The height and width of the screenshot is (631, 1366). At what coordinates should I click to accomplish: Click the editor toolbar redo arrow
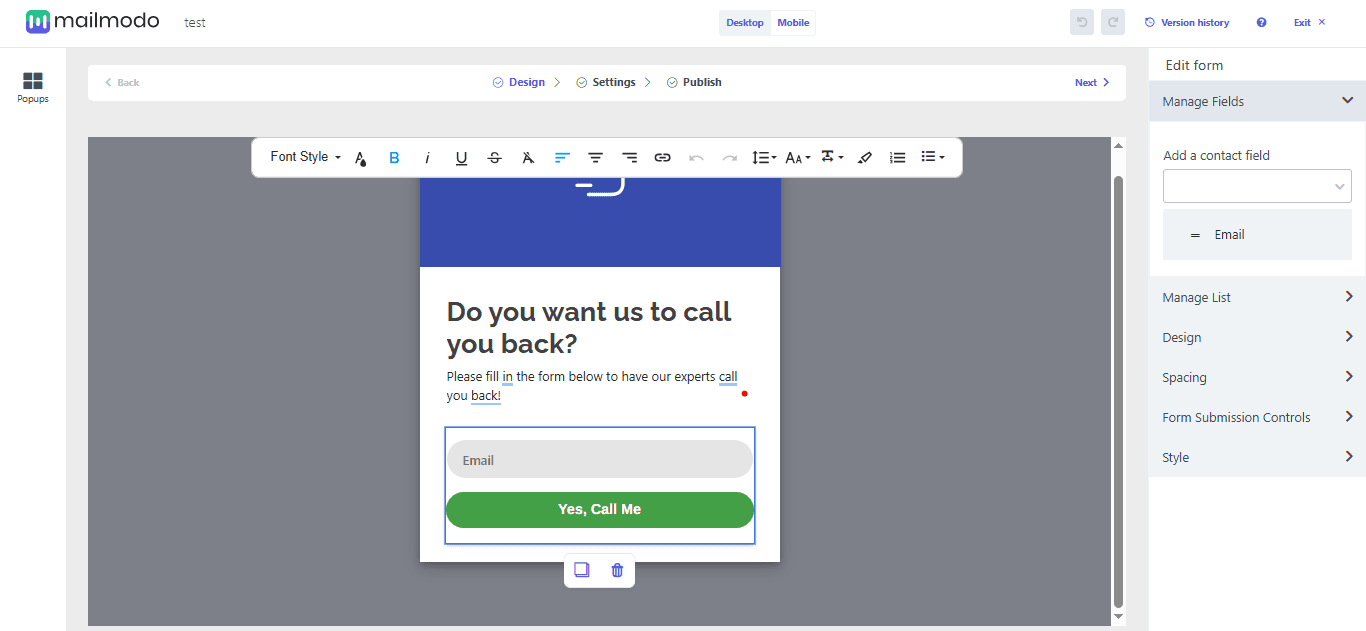[x=730, y=158]
